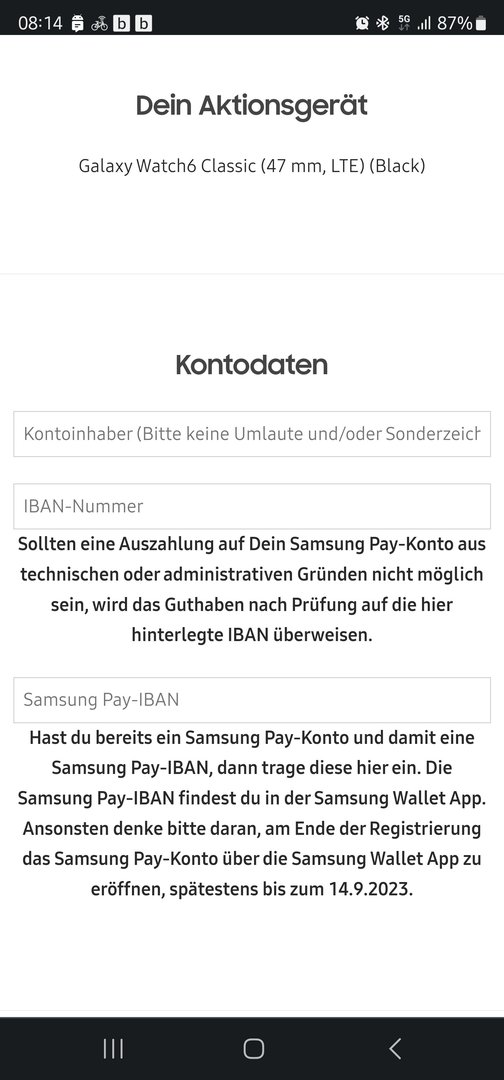Go to home screen via Home button
Viewport: 504px width, 1080px height.
click(x=253, y=1048)
